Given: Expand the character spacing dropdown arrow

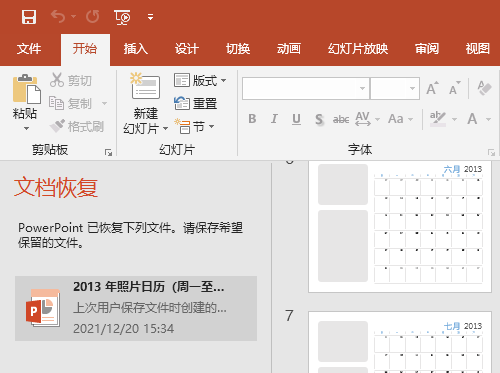Looking at the screenshot, I should [x=377, y=119].
